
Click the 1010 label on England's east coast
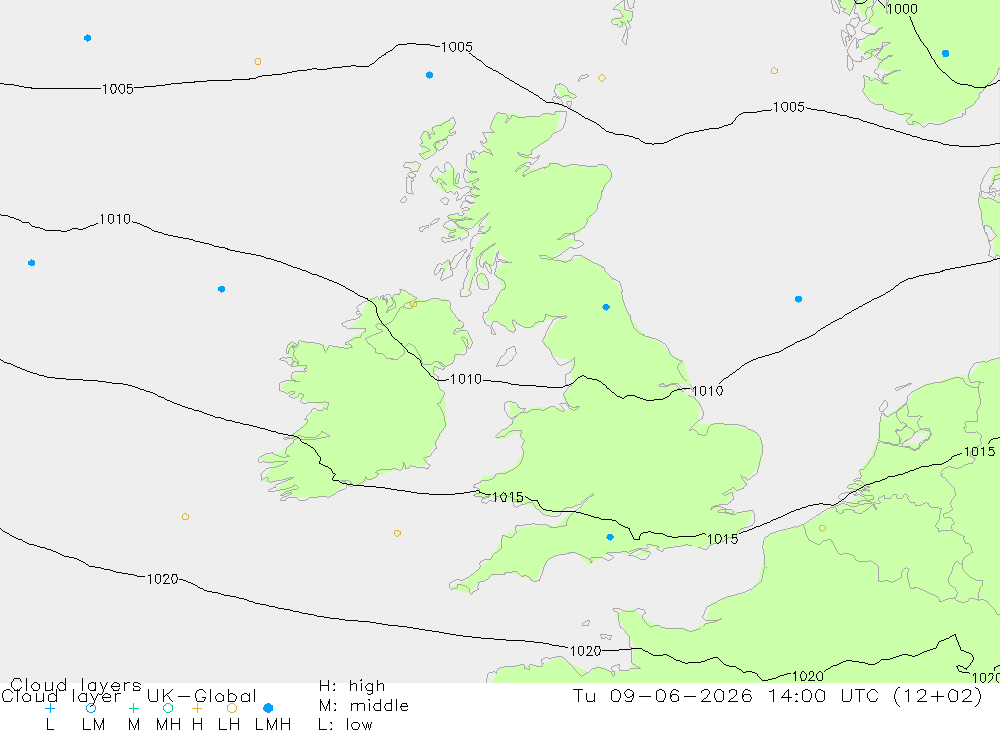point(707,391)
